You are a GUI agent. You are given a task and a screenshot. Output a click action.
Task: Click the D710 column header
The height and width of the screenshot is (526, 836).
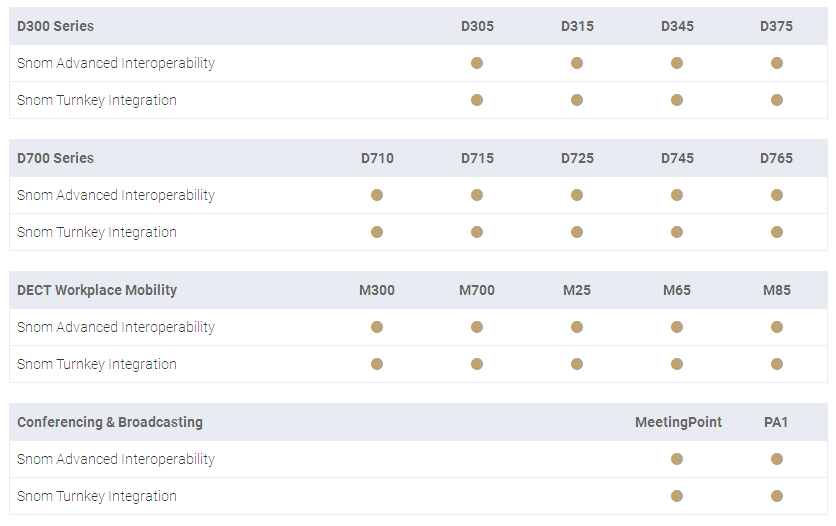click(377, 158)
